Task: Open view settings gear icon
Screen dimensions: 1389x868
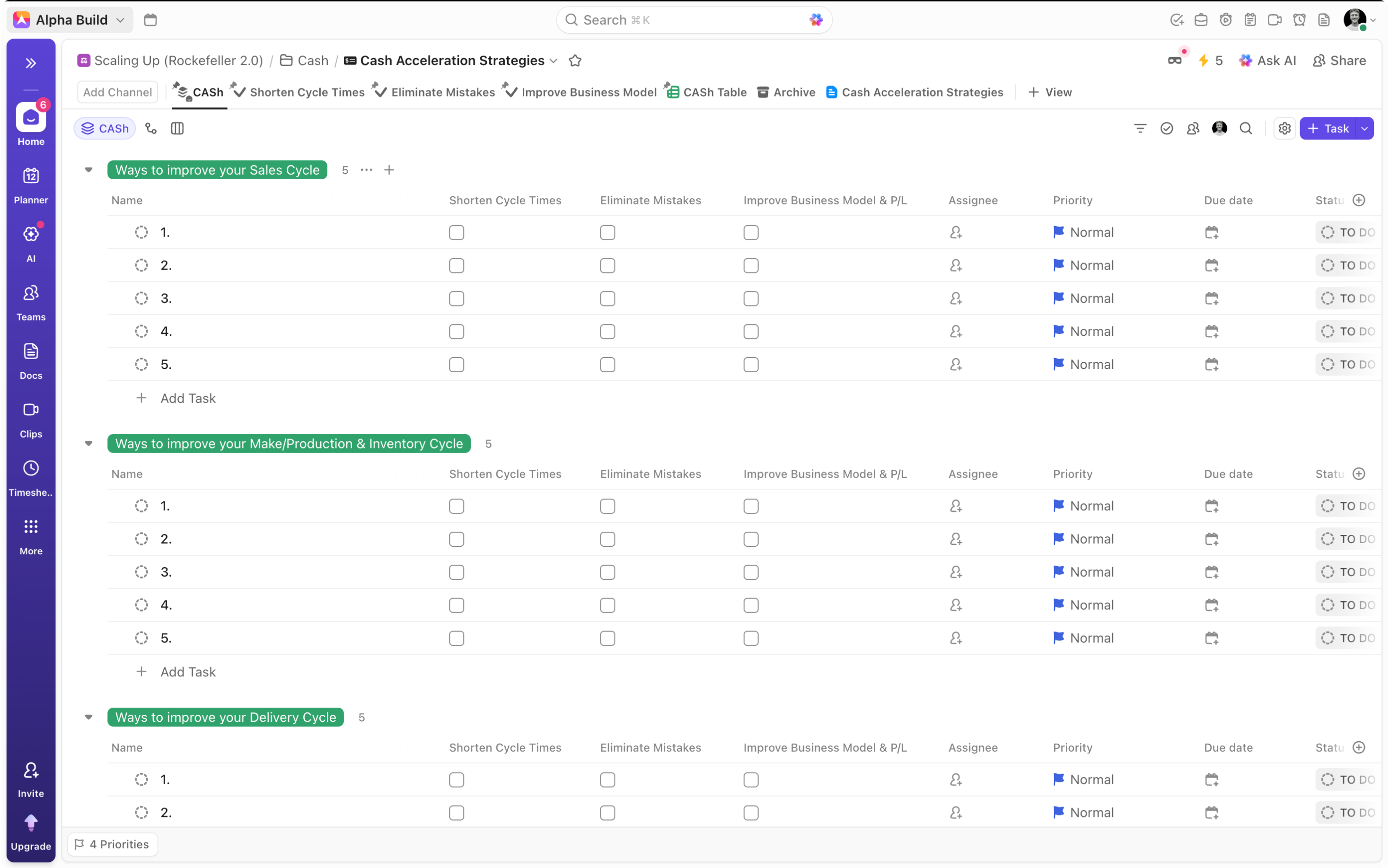Action: tap(1284, 129)
